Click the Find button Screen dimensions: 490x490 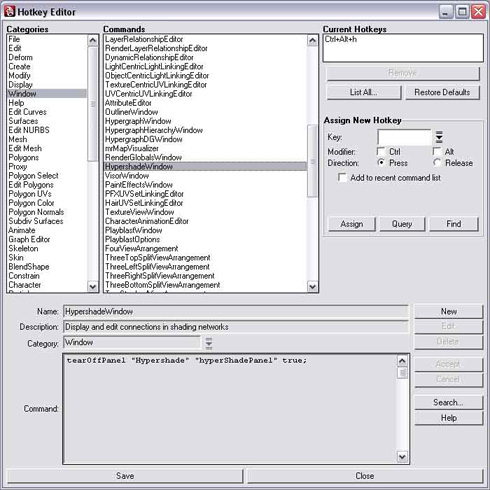454,224
